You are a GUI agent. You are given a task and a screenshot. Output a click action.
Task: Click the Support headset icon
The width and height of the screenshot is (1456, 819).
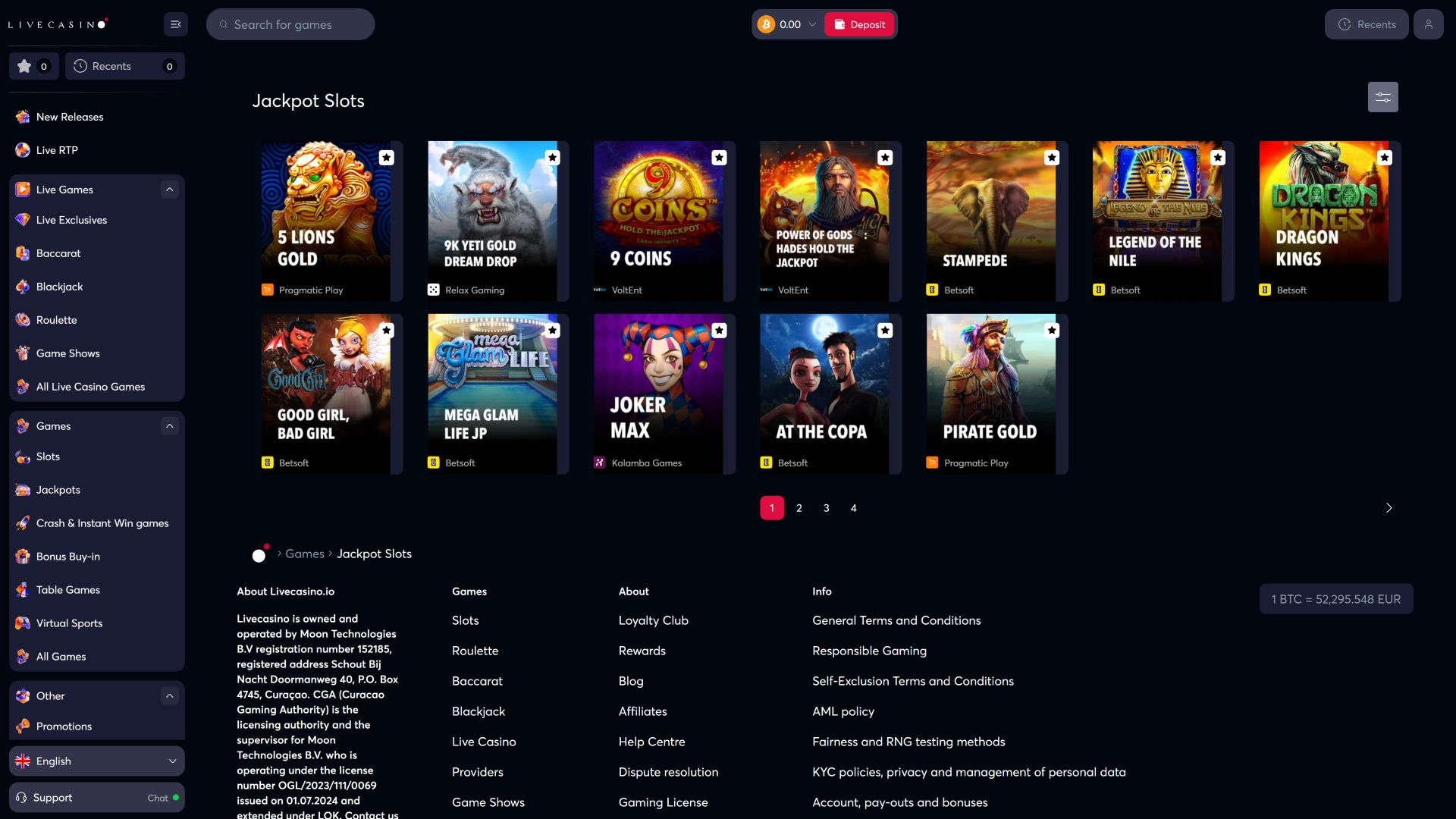pos(21,798)
